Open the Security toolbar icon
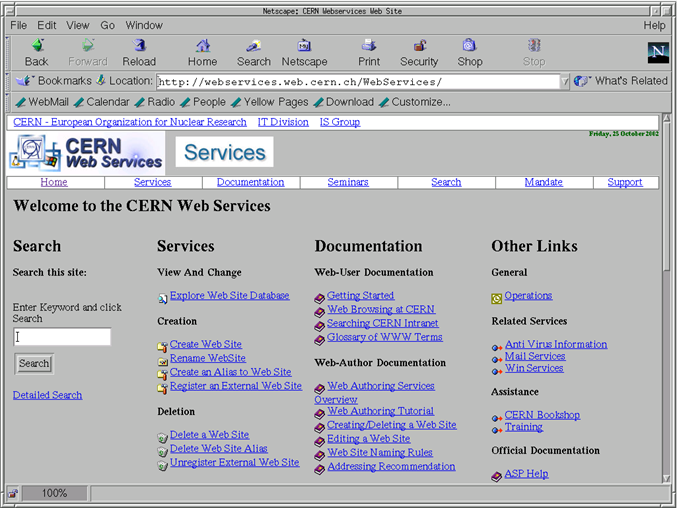Viewport: 677px width, 508px height. (x=419, y=45)
